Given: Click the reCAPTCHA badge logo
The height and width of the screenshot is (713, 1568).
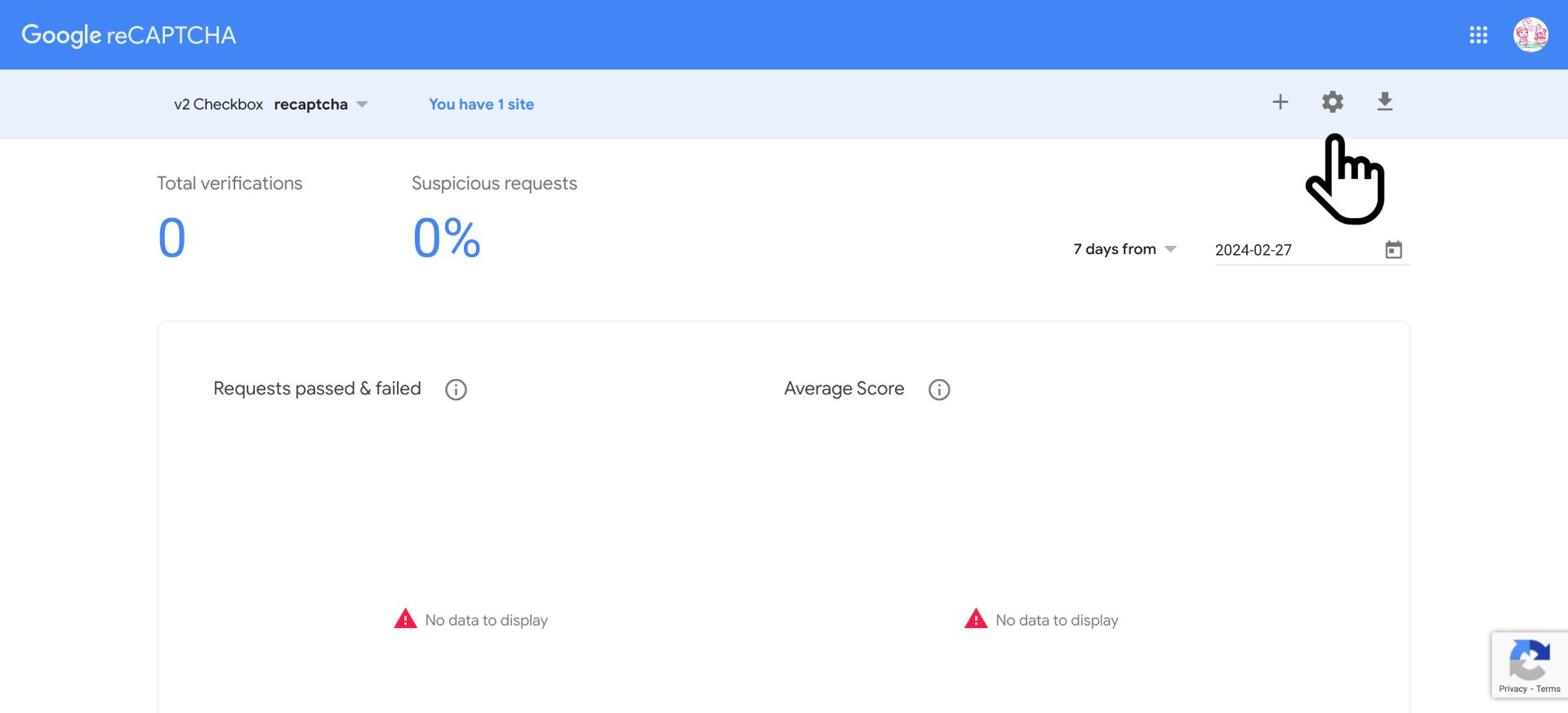Looking at the screenshot, I should [1529, 660].
